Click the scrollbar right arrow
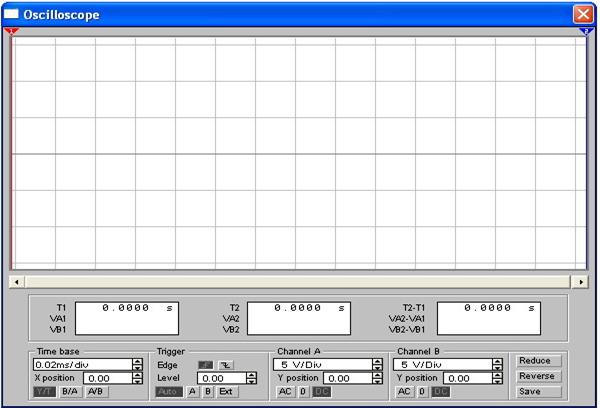The height and width of the screenshot is (408, 600). coord(581,282)
